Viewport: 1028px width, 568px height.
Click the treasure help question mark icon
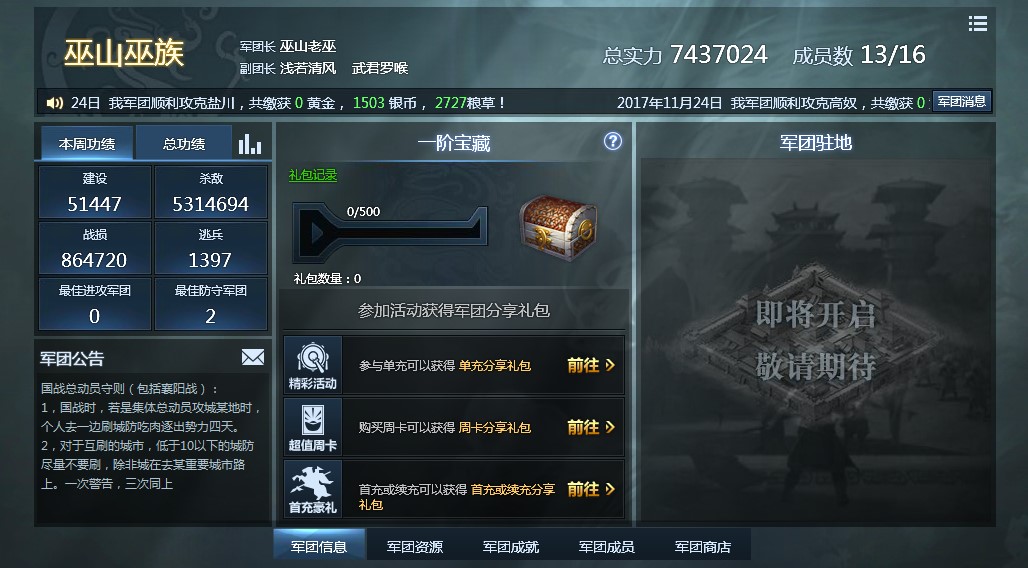click(612, 141)
